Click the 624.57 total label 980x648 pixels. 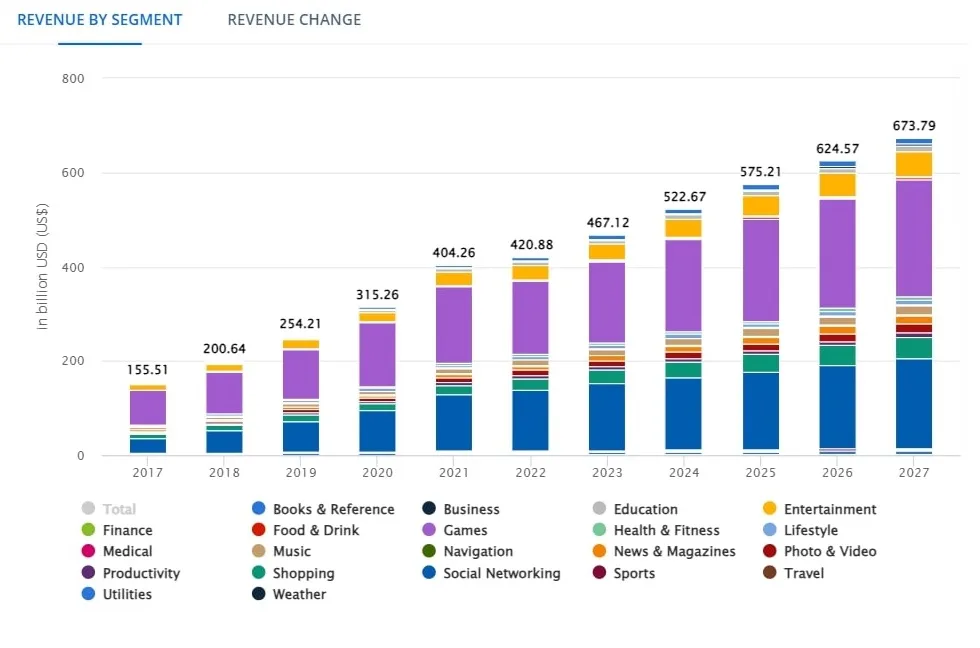[x=838, y=149]
